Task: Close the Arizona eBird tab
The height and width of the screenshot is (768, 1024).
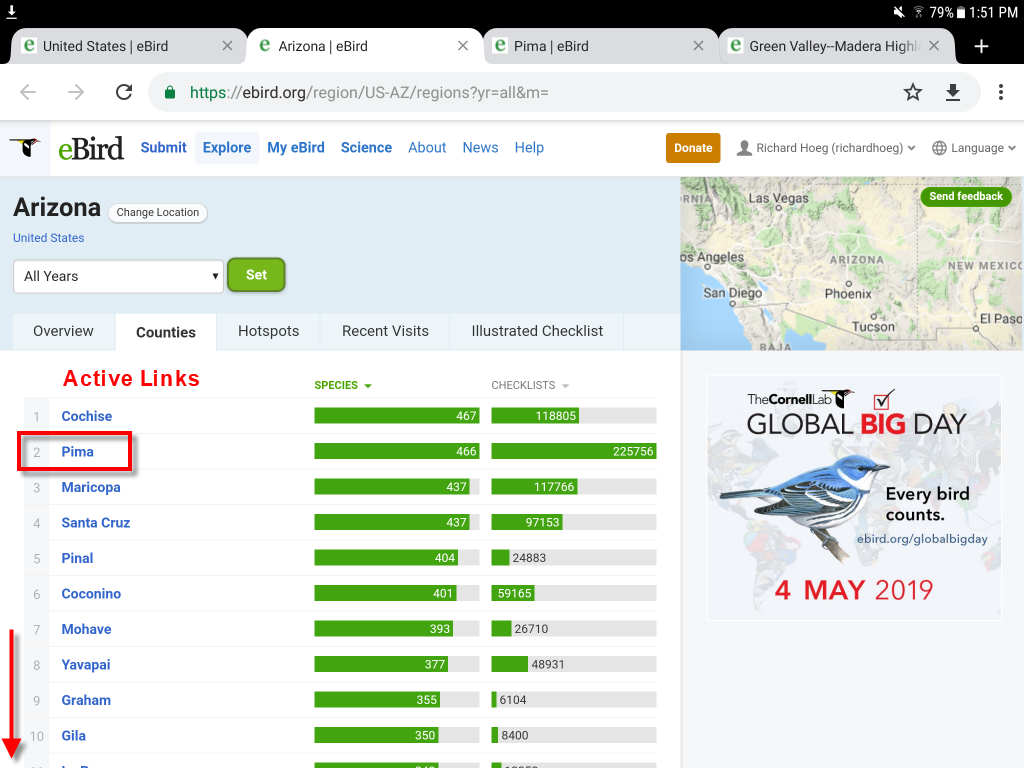Action: (463, 46)
